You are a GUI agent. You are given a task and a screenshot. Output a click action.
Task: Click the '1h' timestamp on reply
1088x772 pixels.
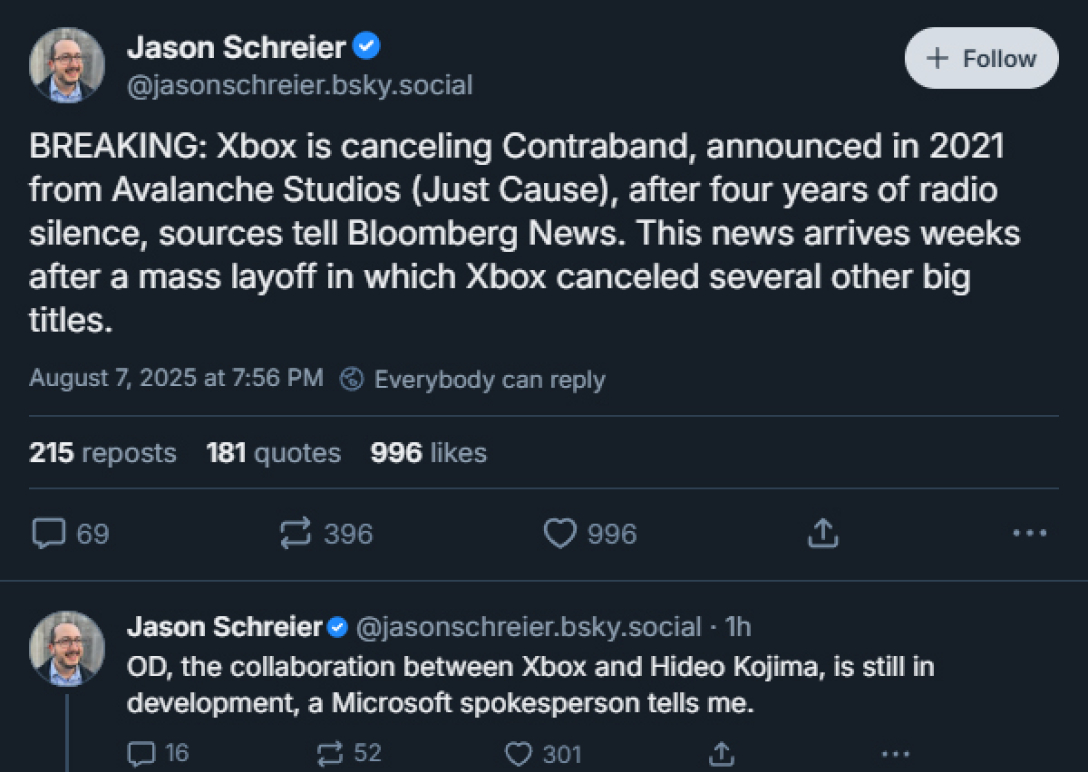point(737,627)
